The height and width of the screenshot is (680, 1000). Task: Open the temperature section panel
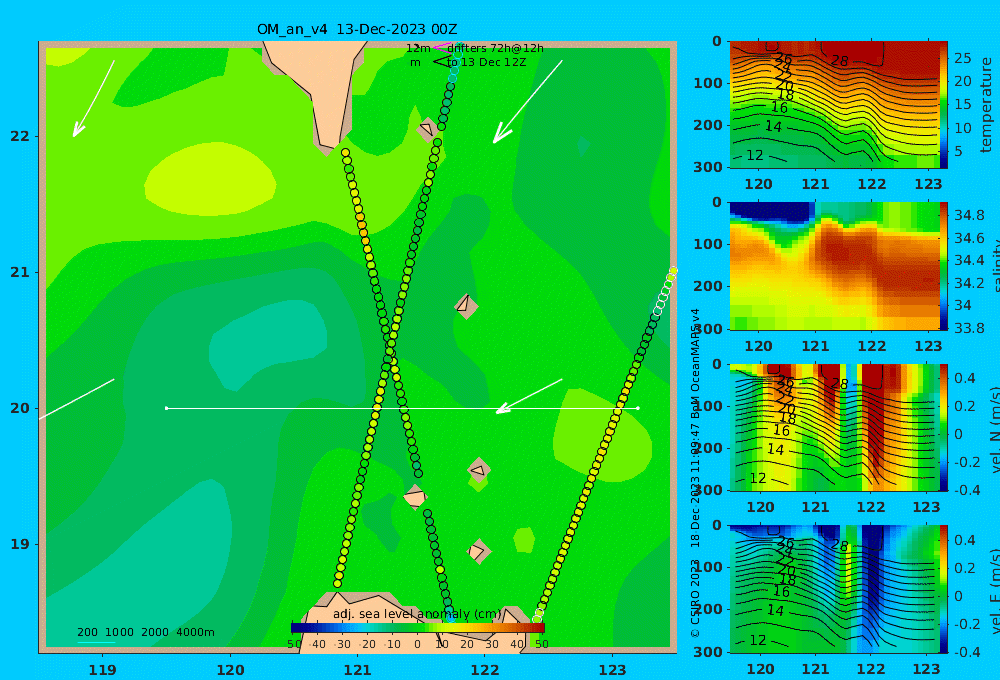point(835,105)
